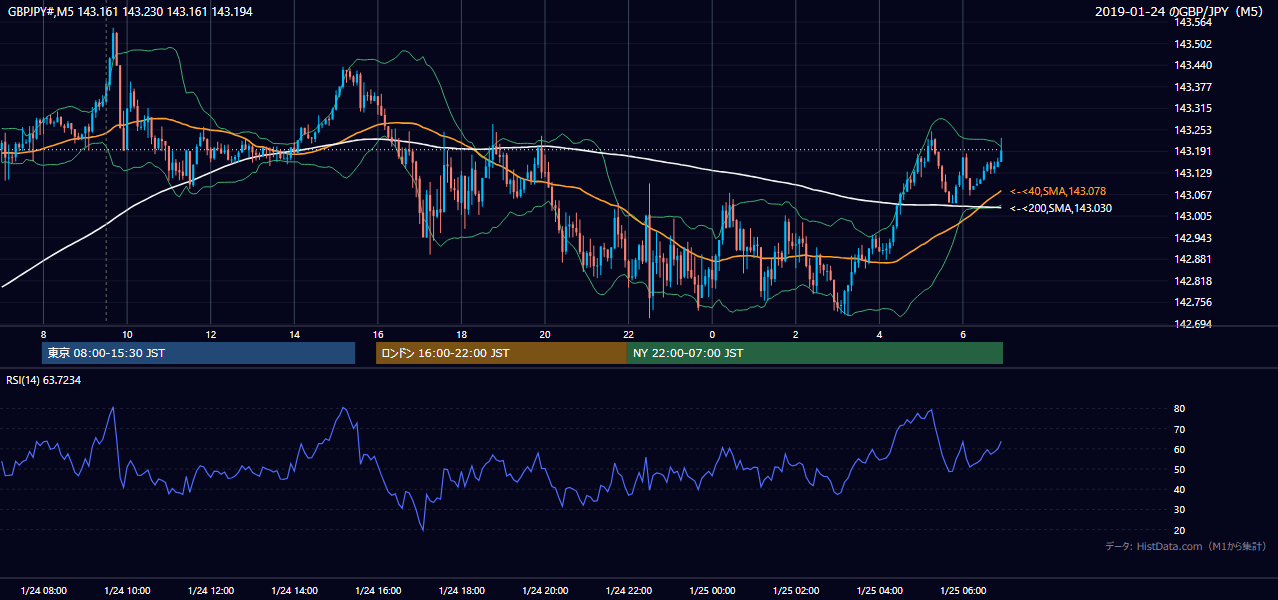Click hour tick 8 under the price chart
The image size is (1278, 600).
pos(43,334)
